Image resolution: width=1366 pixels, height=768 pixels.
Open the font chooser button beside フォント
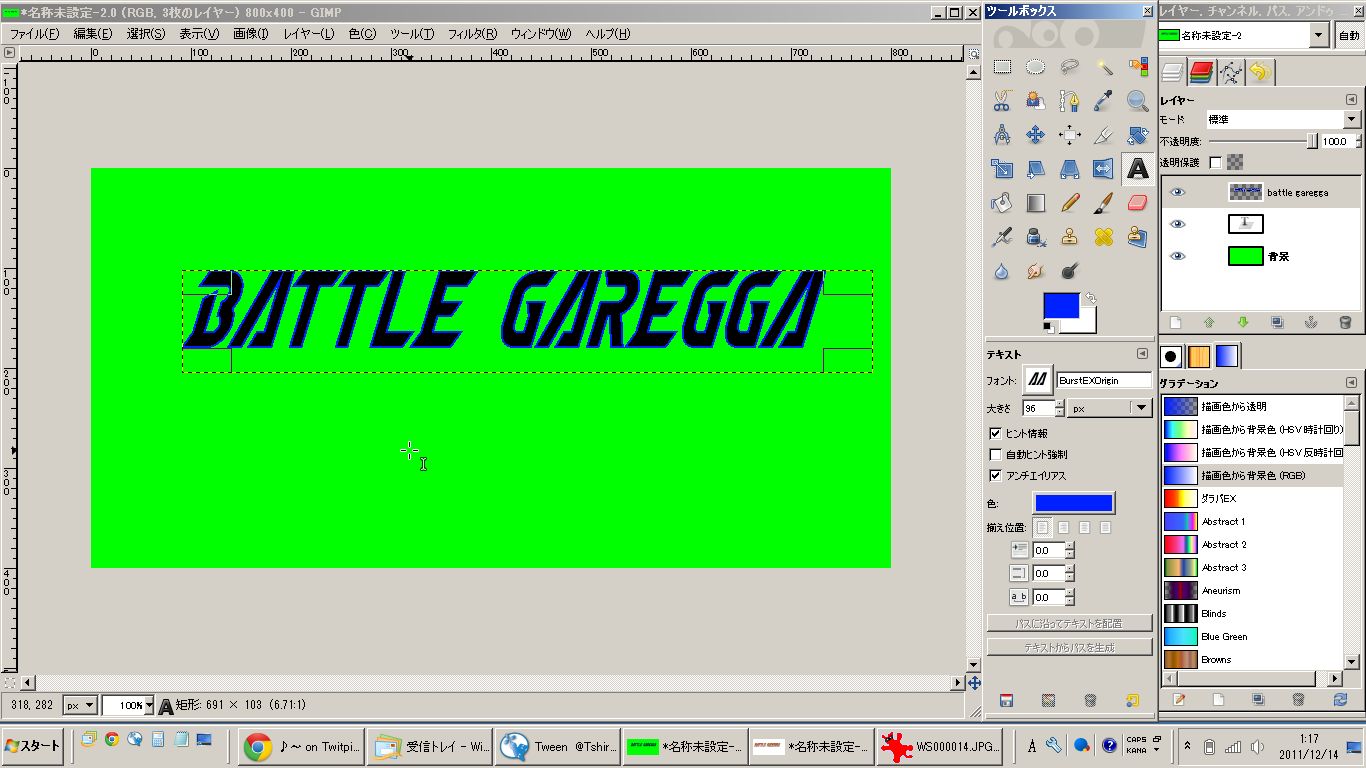pyautogui.click(x=1038, y=380)
